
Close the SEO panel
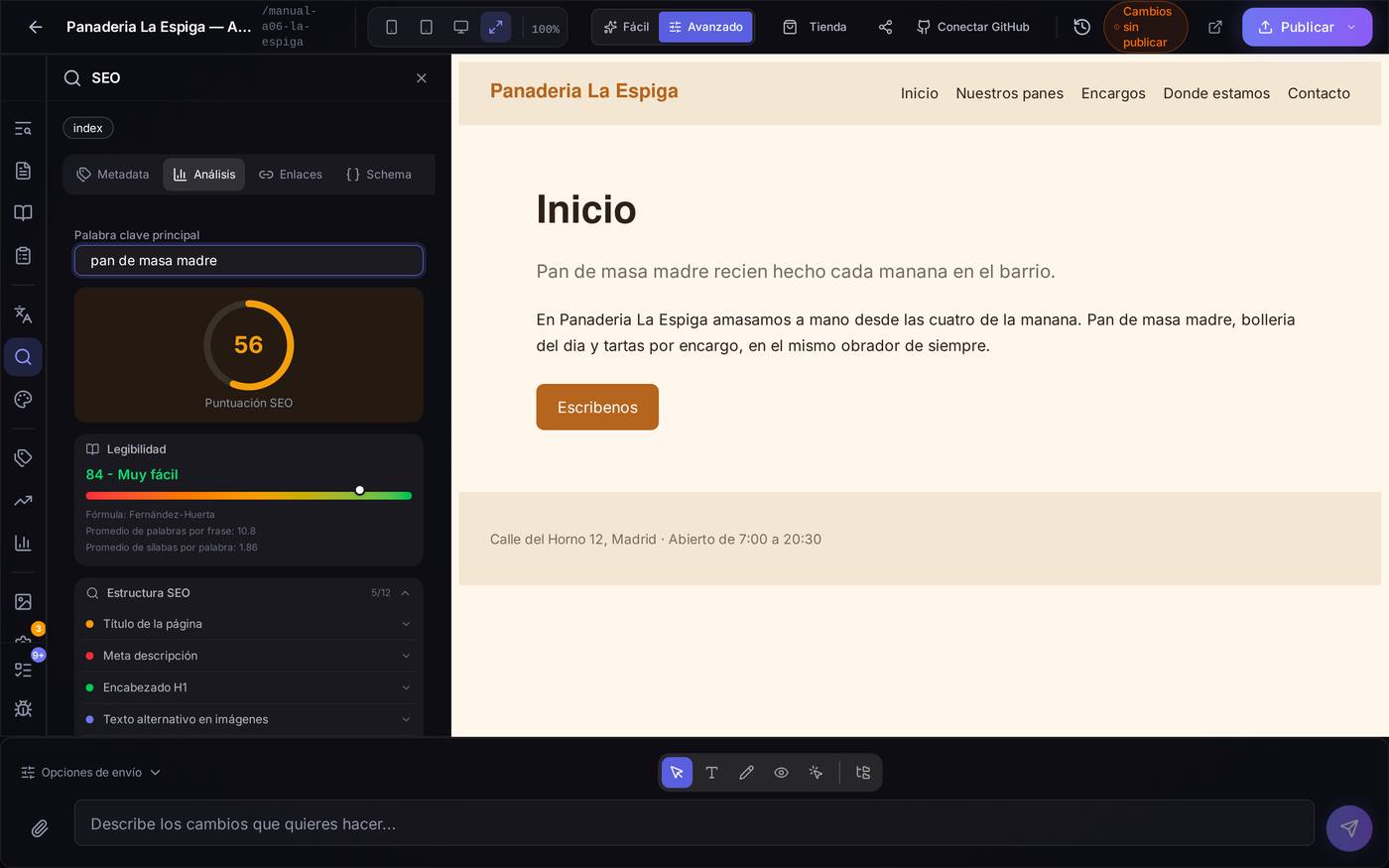pyautogui.click(x=422, y=77)
